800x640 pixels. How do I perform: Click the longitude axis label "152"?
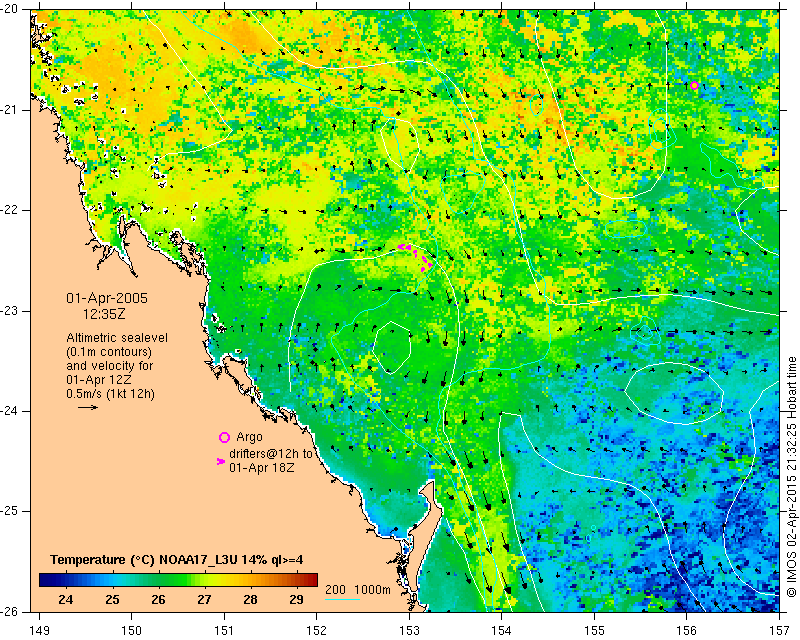coord(317,631)
